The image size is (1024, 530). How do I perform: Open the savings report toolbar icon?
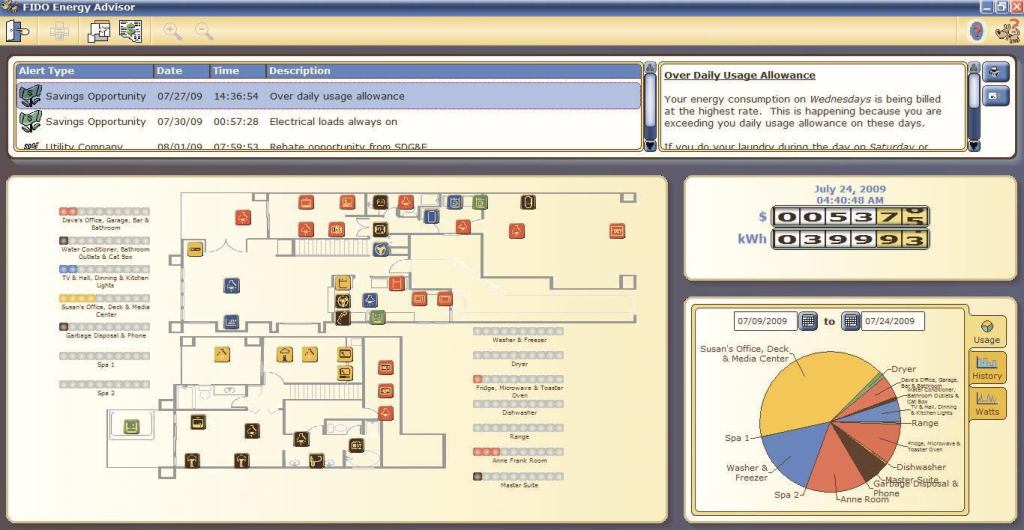[x=129, y=32]
